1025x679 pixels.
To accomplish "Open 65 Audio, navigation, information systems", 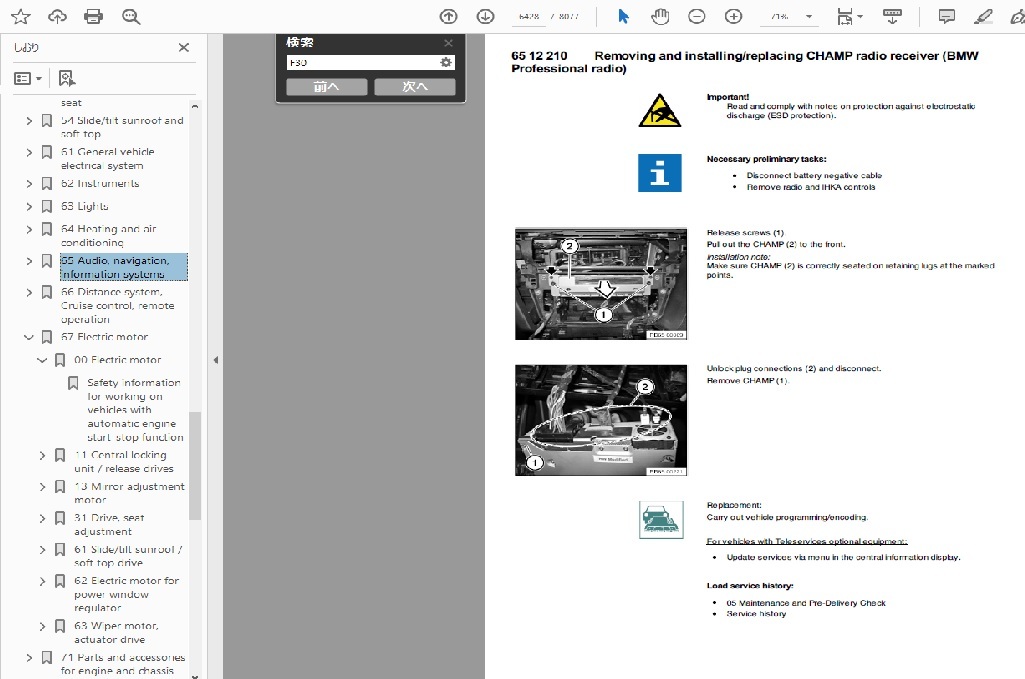I will click(124, 267).
